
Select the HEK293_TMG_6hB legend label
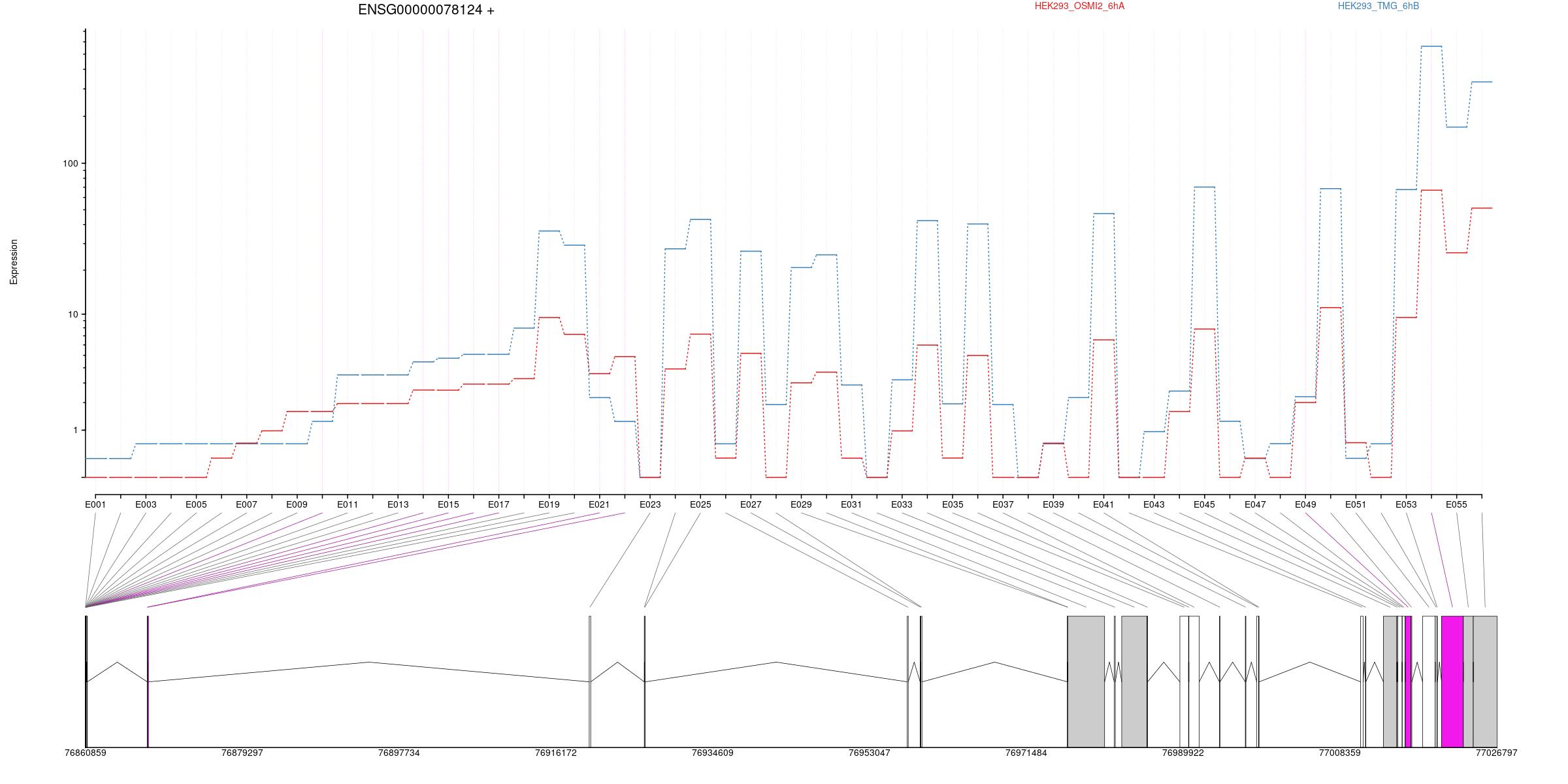click(1379, 6)
